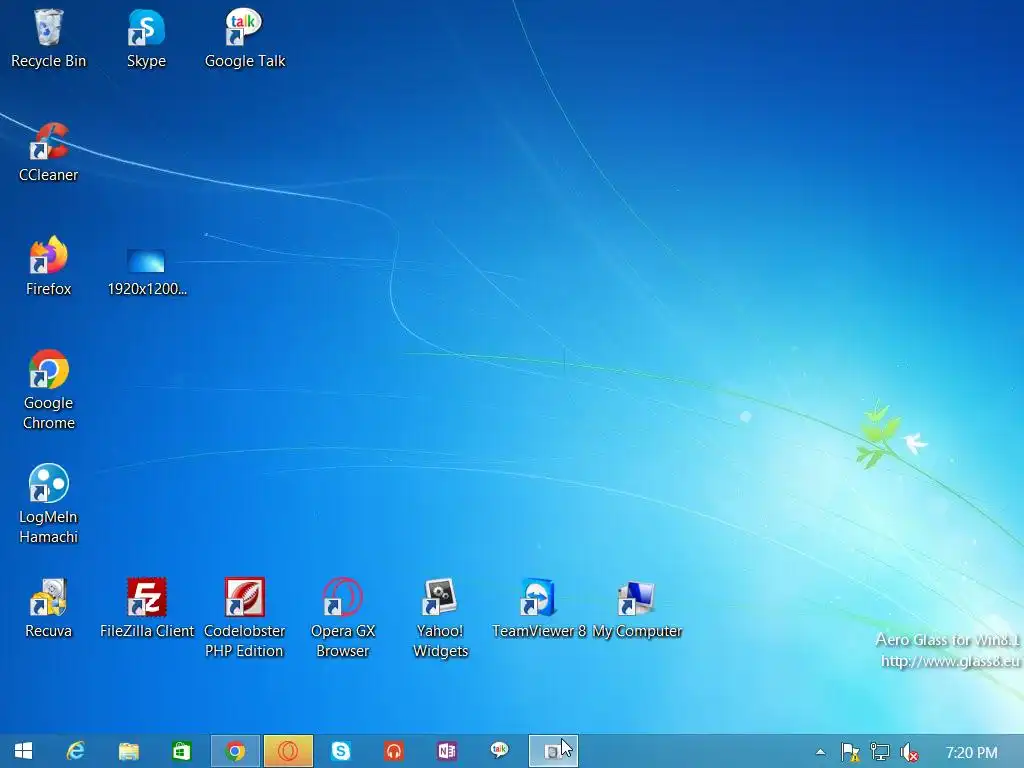Open the headphones music app in taskbar

(394, 751)
